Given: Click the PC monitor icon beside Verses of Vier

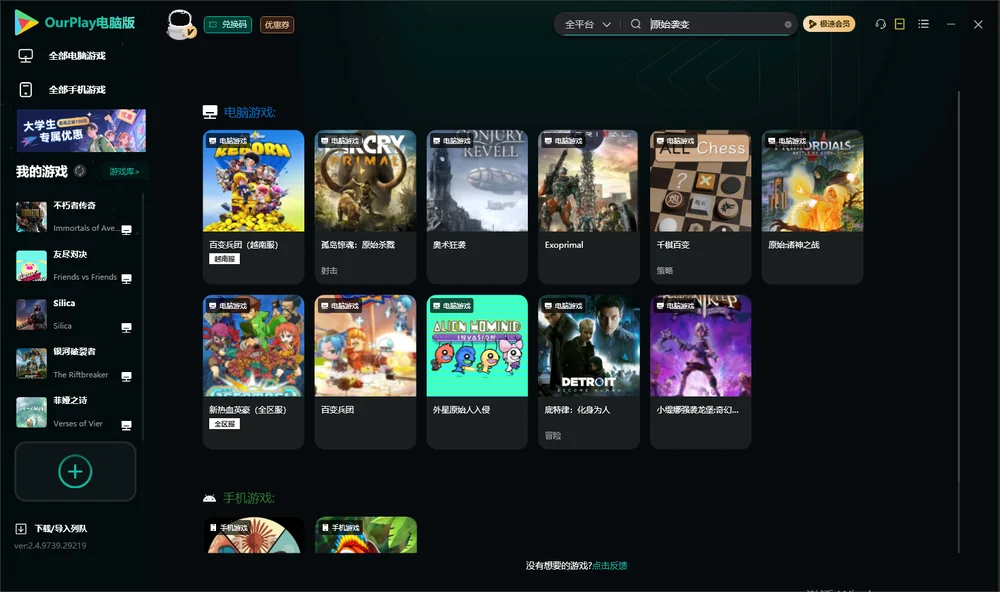Looking at the screenshot, I should point(126,426).
